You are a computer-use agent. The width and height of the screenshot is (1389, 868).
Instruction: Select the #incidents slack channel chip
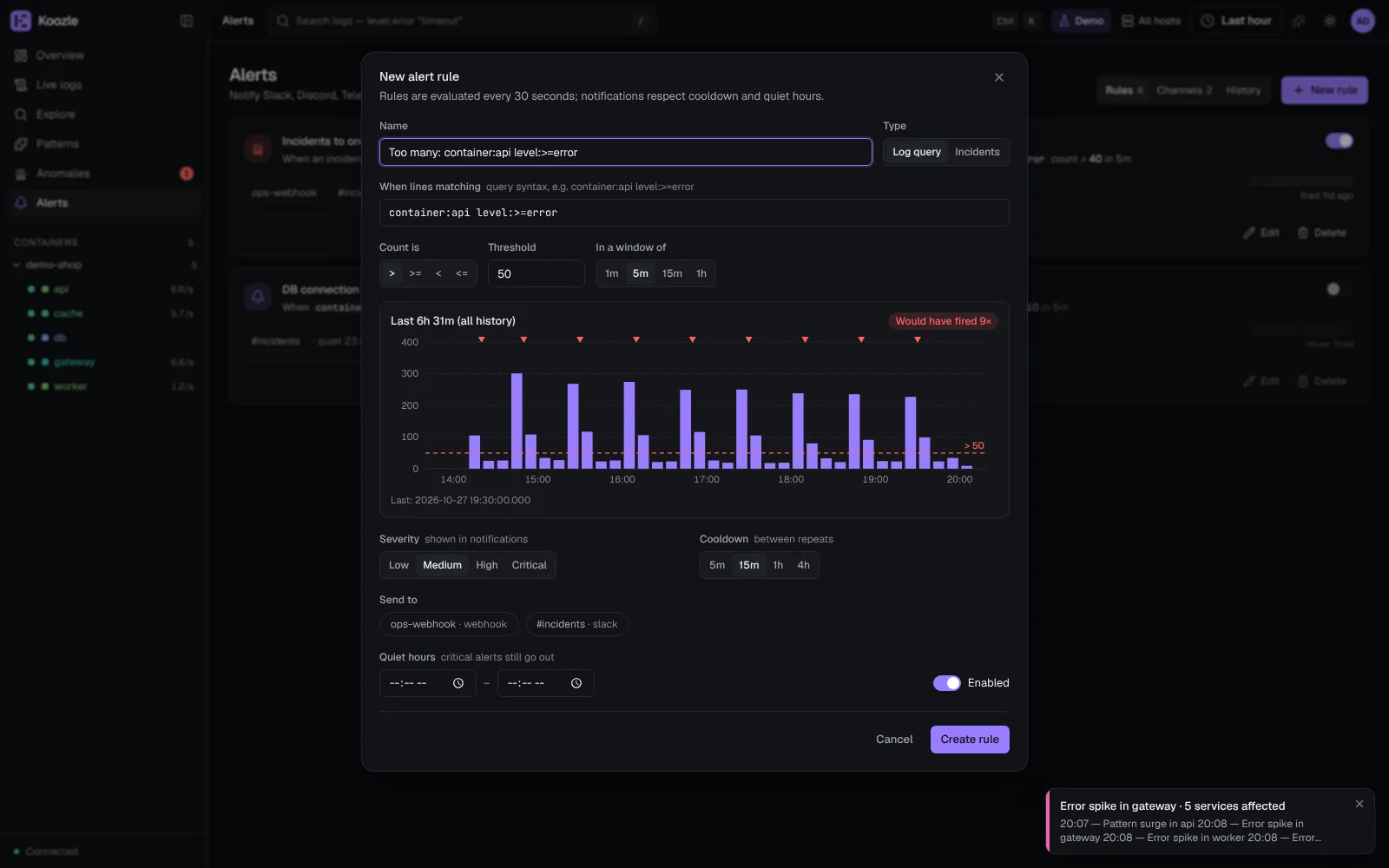point(577,624)
